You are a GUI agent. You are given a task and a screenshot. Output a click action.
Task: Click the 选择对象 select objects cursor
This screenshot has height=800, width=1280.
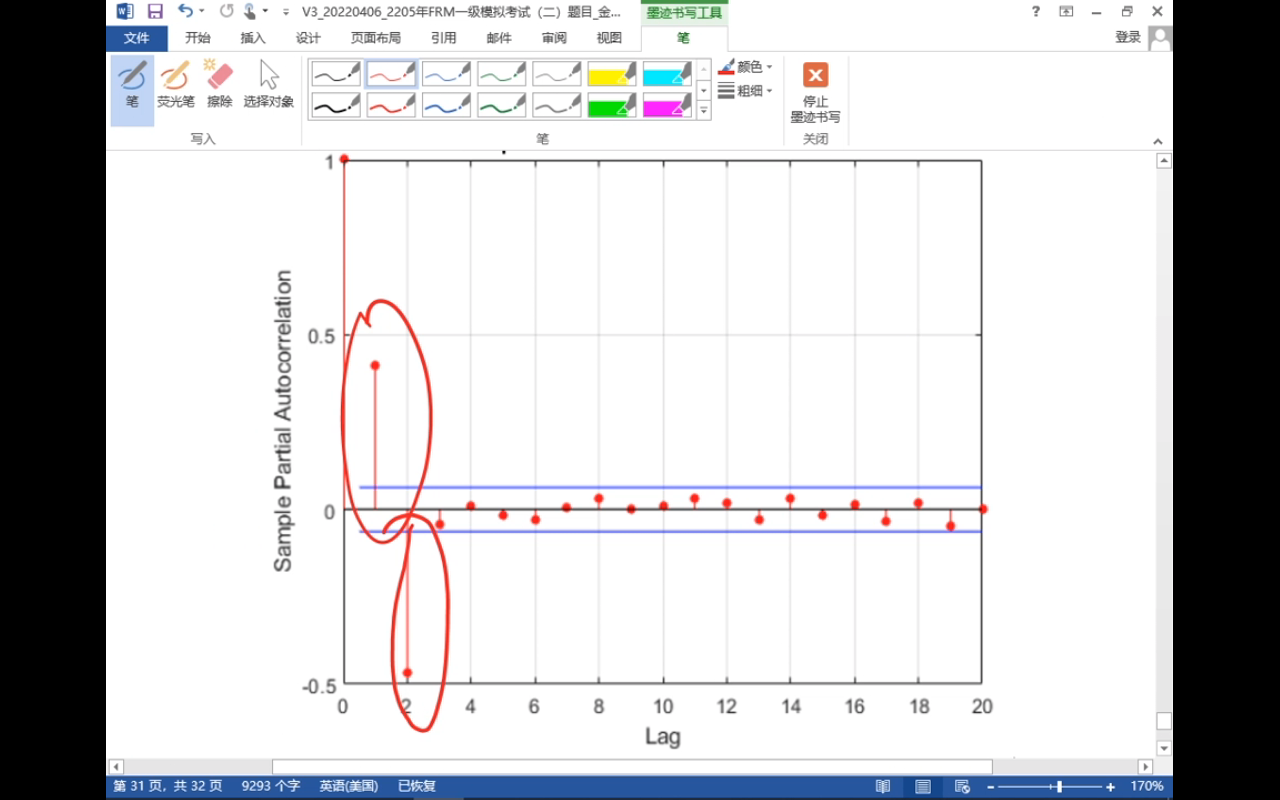click(268, 84)
